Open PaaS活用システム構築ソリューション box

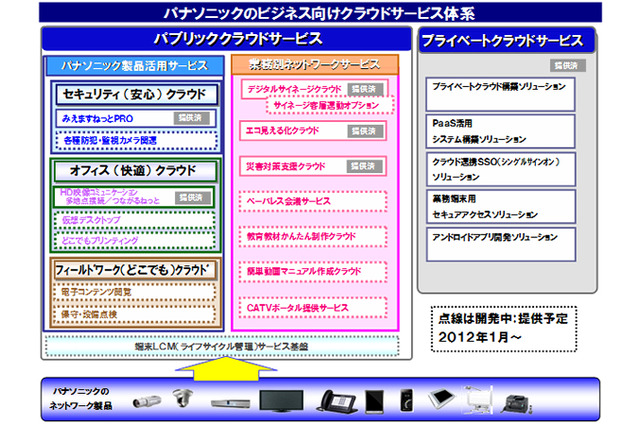coord(500,131)
